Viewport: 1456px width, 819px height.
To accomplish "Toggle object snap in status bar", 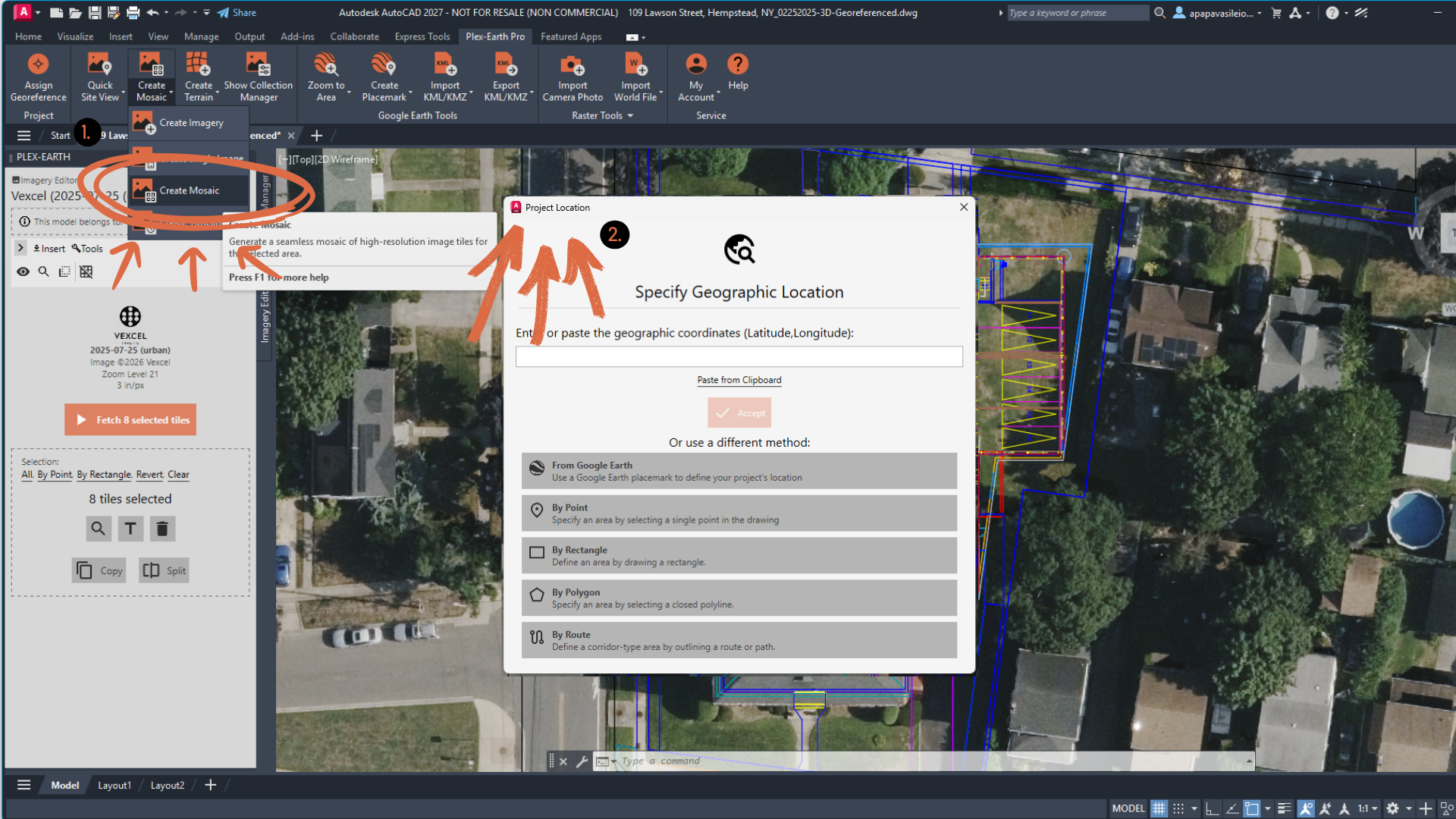I will coord(1252,808).
